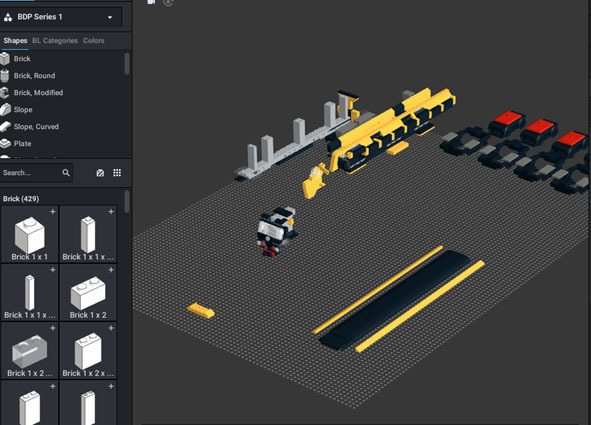Pick the Brick 1 x 1 thumbnail
The width and height of the screenshot is (591, 425).
[x=29, y=234]
